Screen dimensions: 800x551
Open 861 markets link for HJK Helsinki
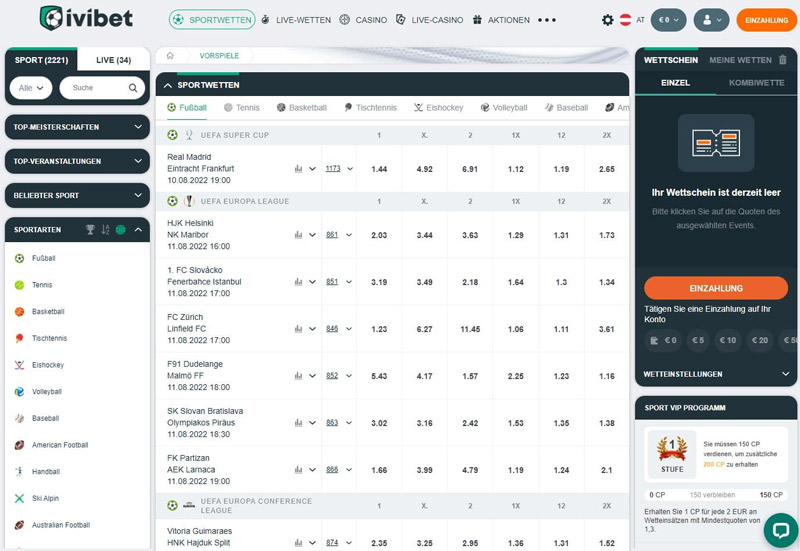332,235
